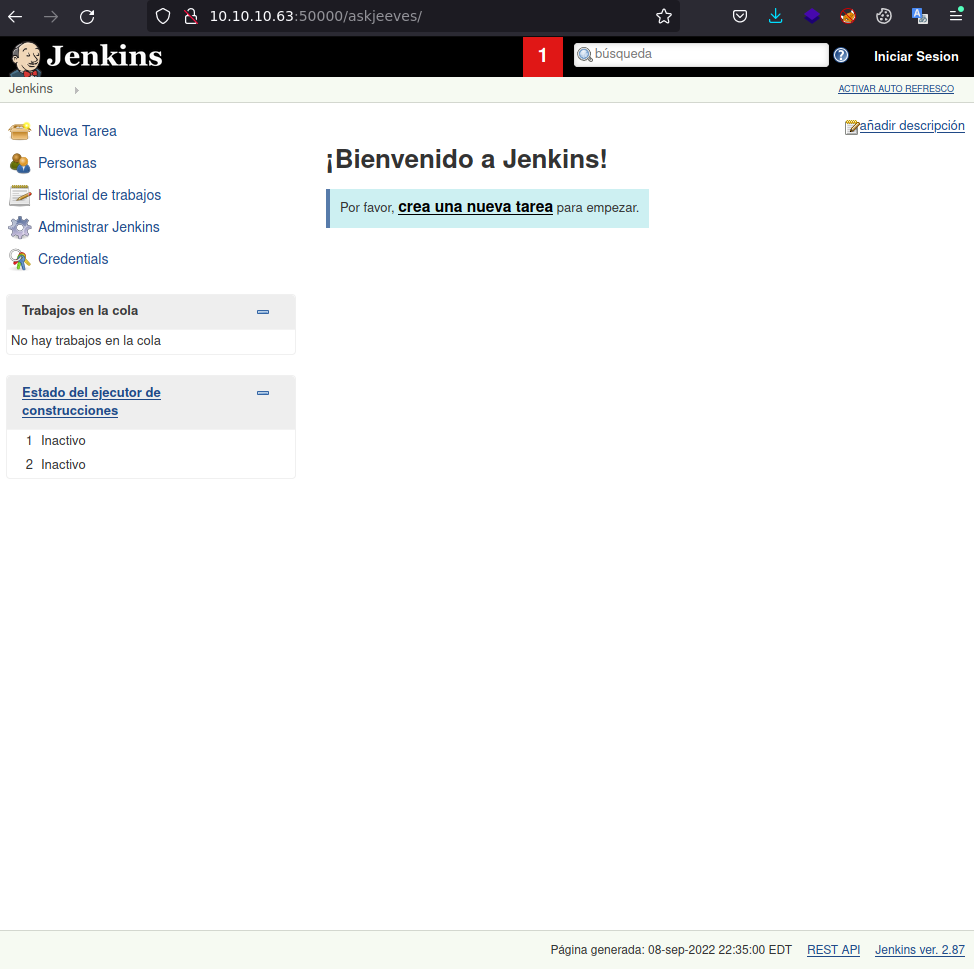Click the cookie extension icon
Viewport: 974px width, 969px height.
(x=883, y=16)
